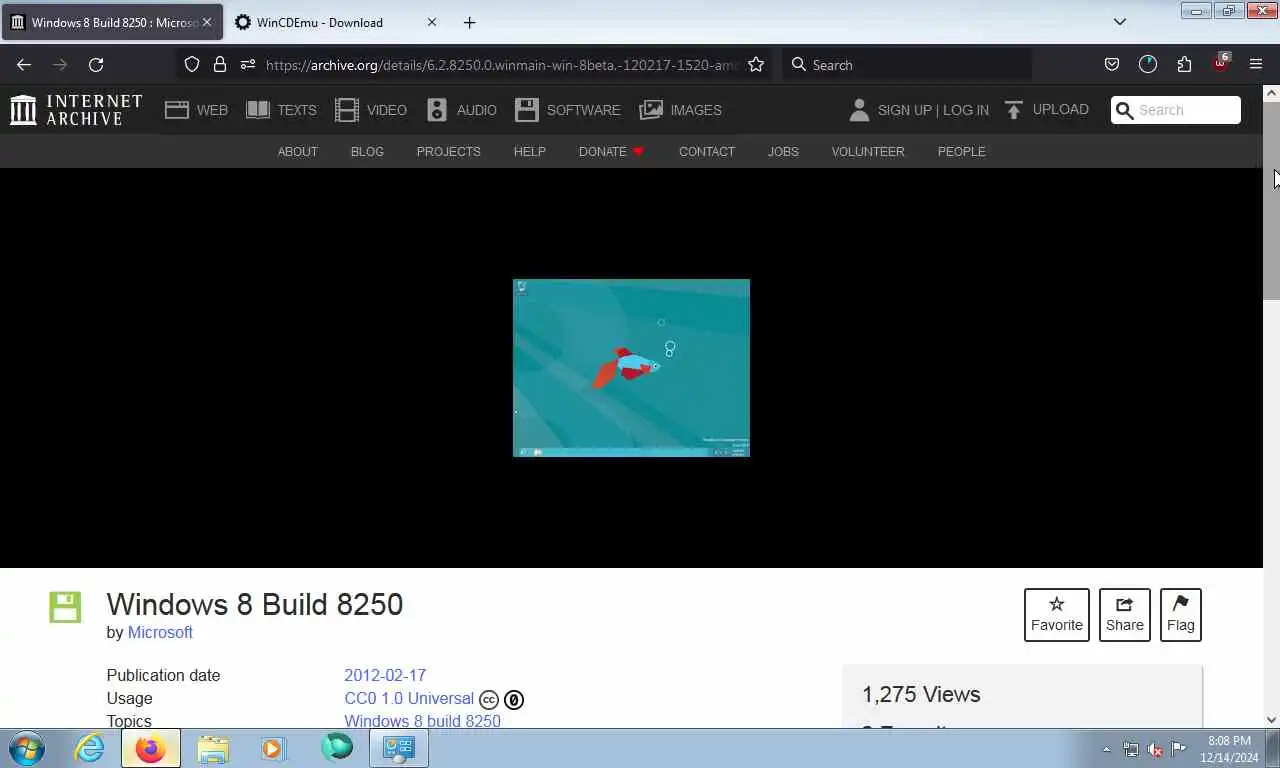Click the 2012-02-17 publication date link
The width and height of the screenshot is (1280, 768).
point(385,675)
